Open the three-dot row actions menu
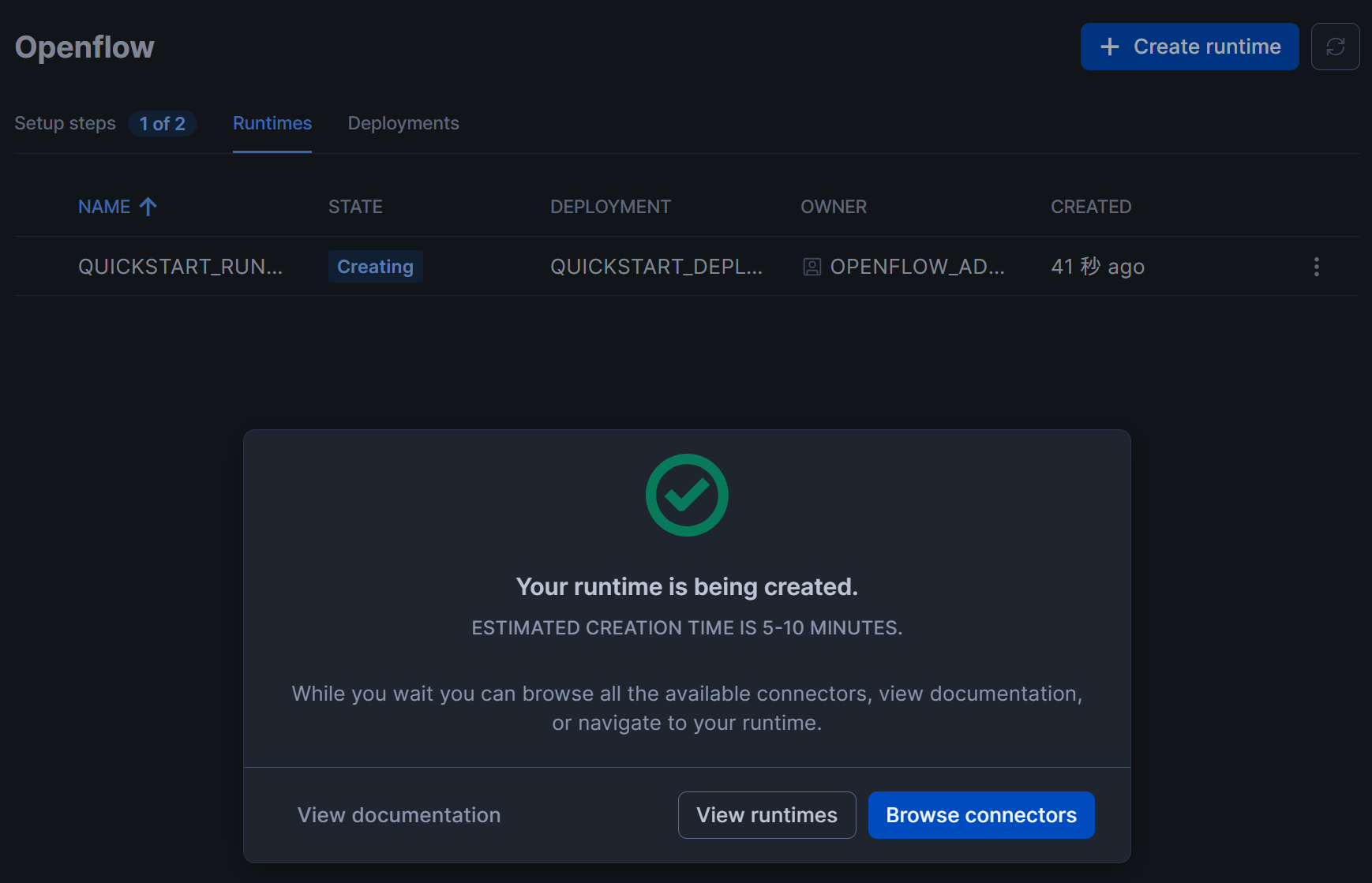Screen dimensions: 1372x883 [x=1316, y=267]
